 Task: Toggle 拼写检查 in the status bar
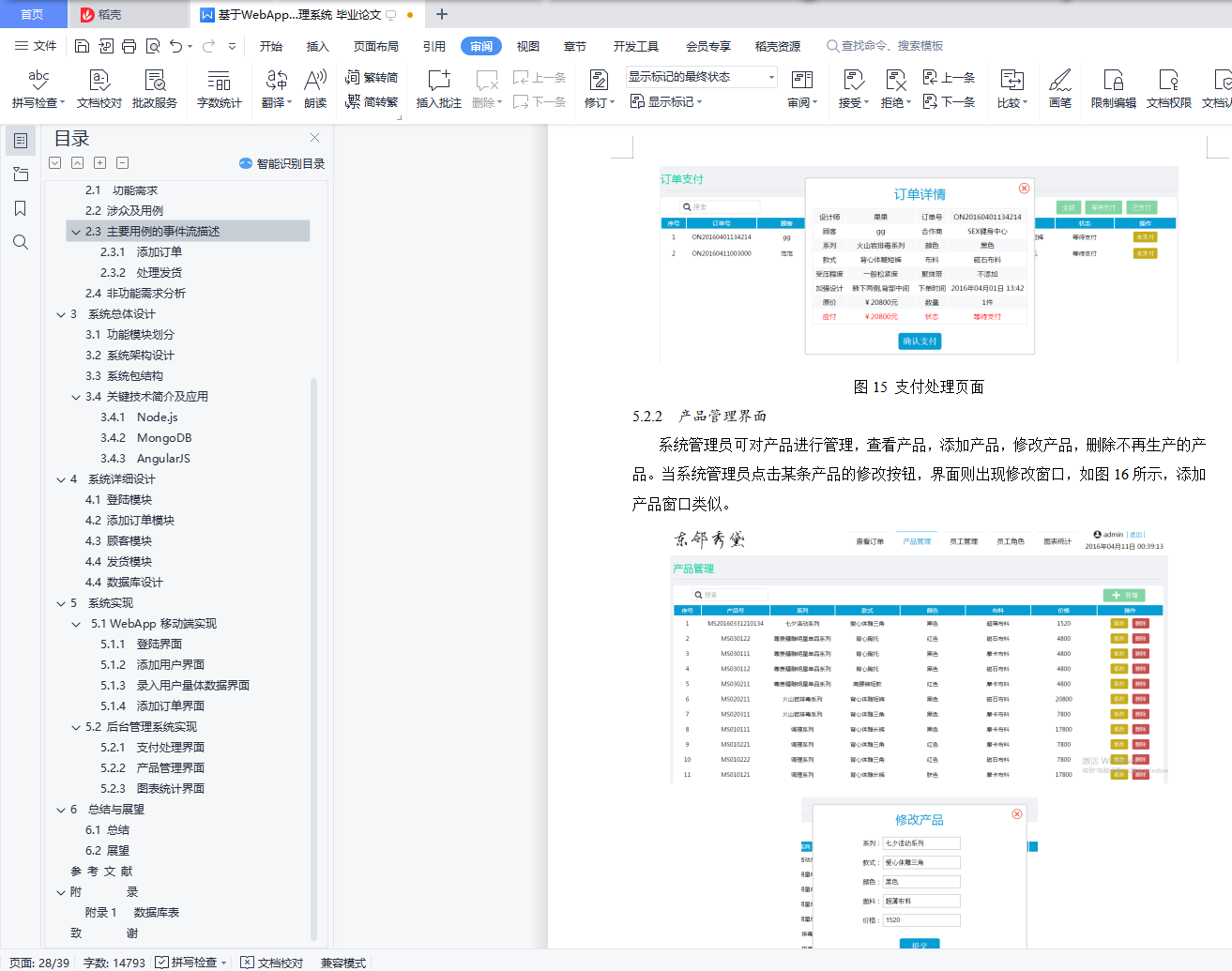(x=191, y=963)
